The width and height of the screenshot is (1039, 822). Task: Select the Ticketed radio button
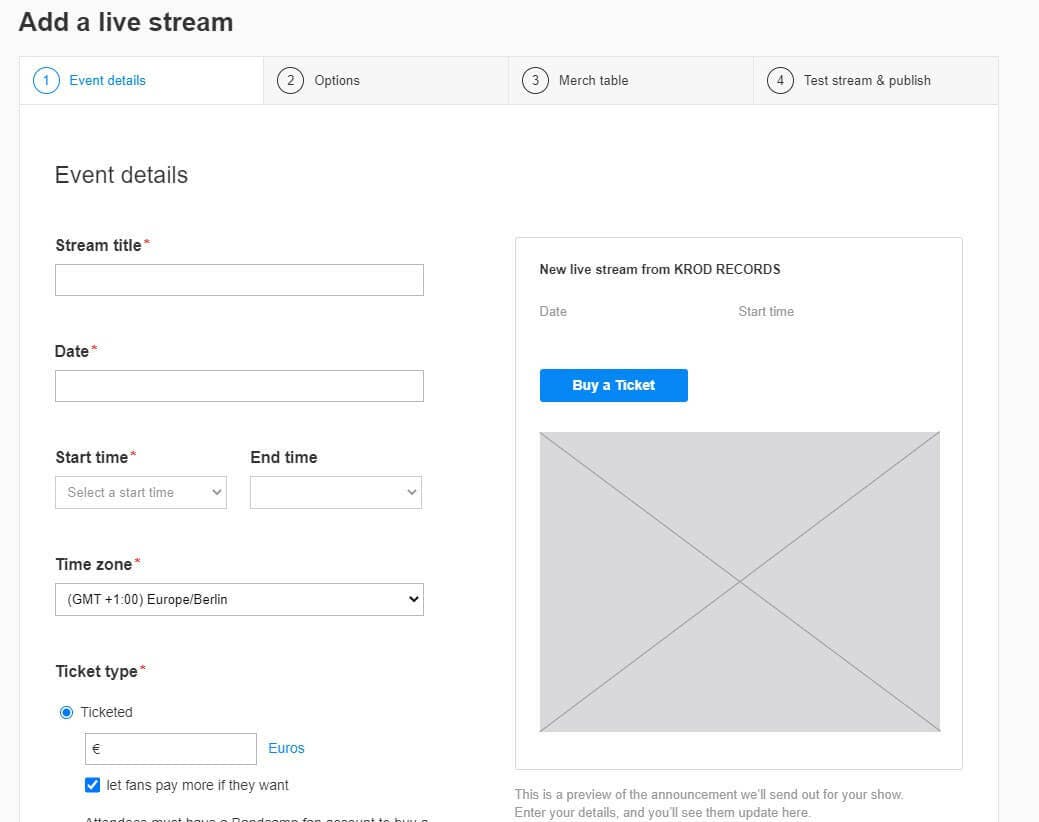point(66,712)
